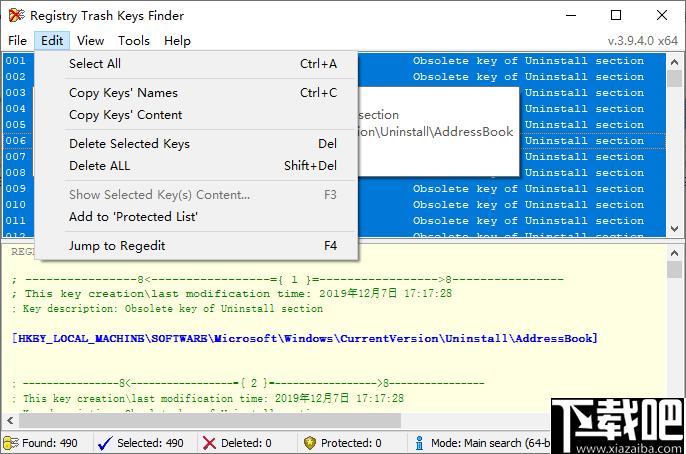Choose Copy Keys' Names menu entry
This screenshot has height=454, width=686.
click(123, 93)
